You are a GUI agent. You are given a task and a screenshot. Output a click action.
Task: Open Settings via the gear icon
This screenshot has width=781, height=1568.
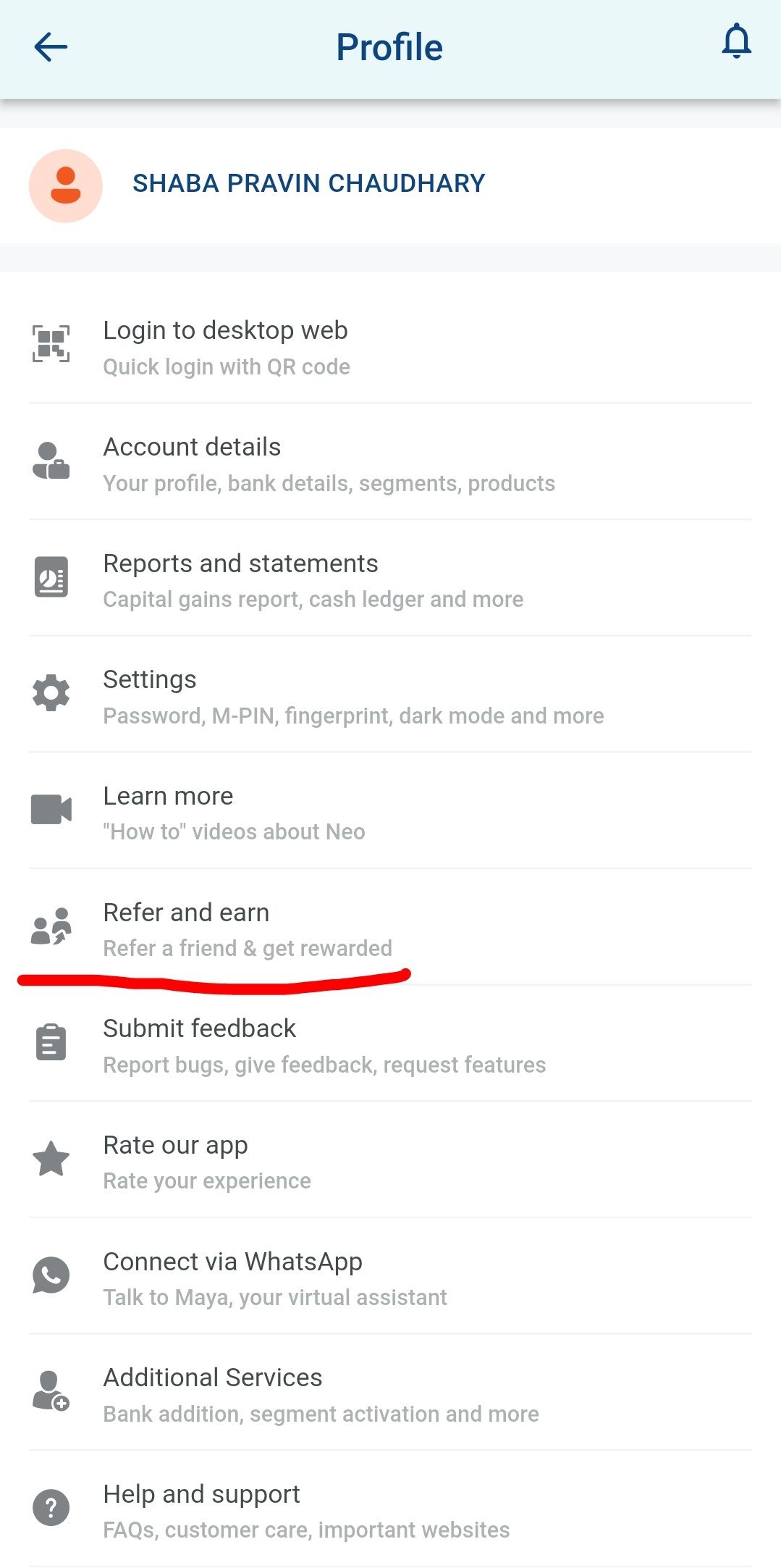tap(51, 693)
